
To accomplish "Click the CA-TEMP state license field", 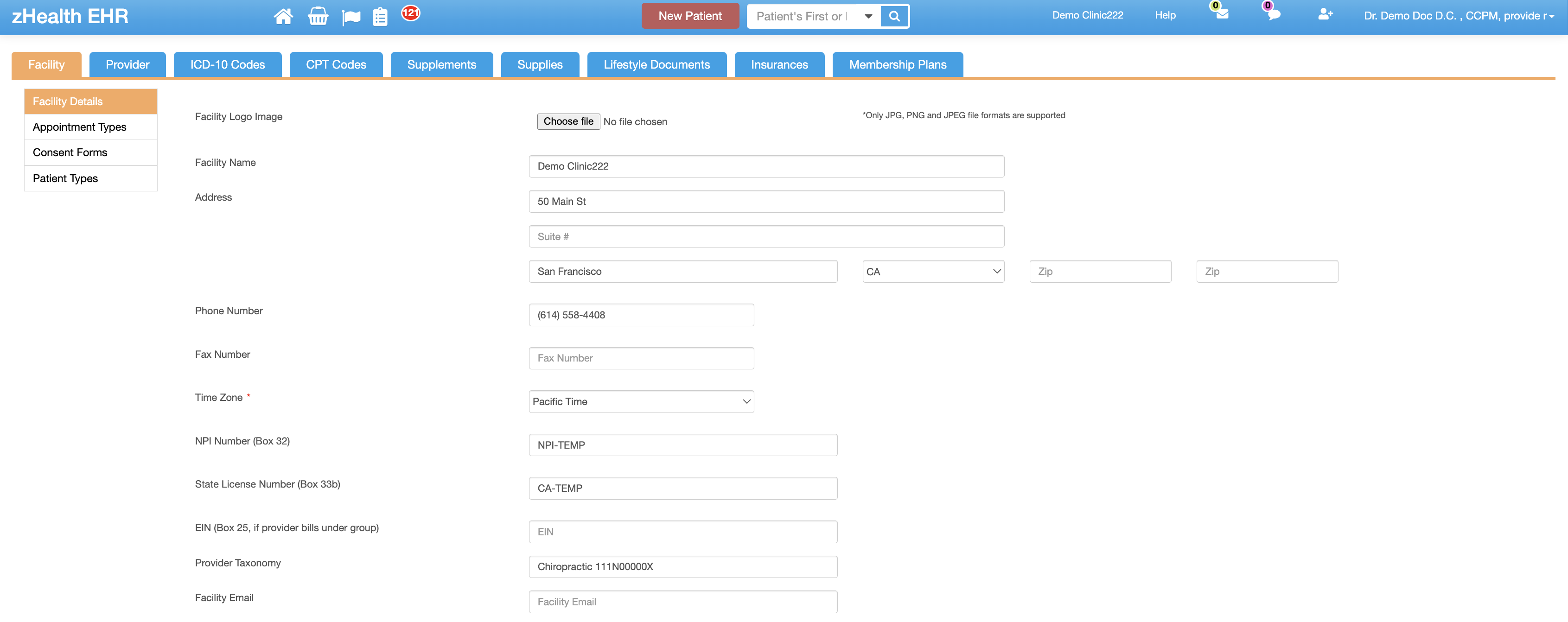I will point(683,489).
